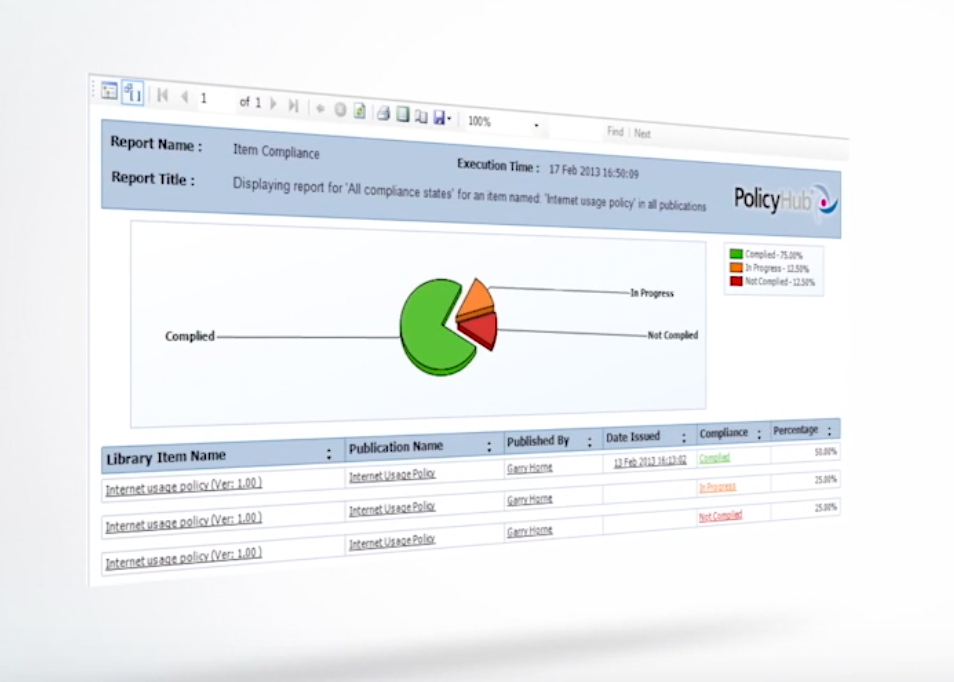Click Garry Horne in the Not Complied row
This screenshot has width=954, height=682.
coord(530,531)
